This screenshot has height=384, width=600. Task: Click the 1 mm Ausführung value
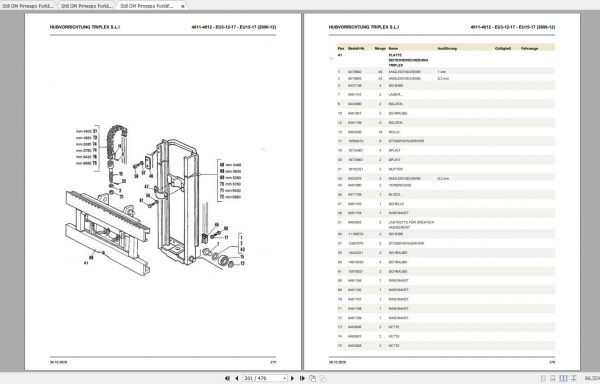(442, 72)
